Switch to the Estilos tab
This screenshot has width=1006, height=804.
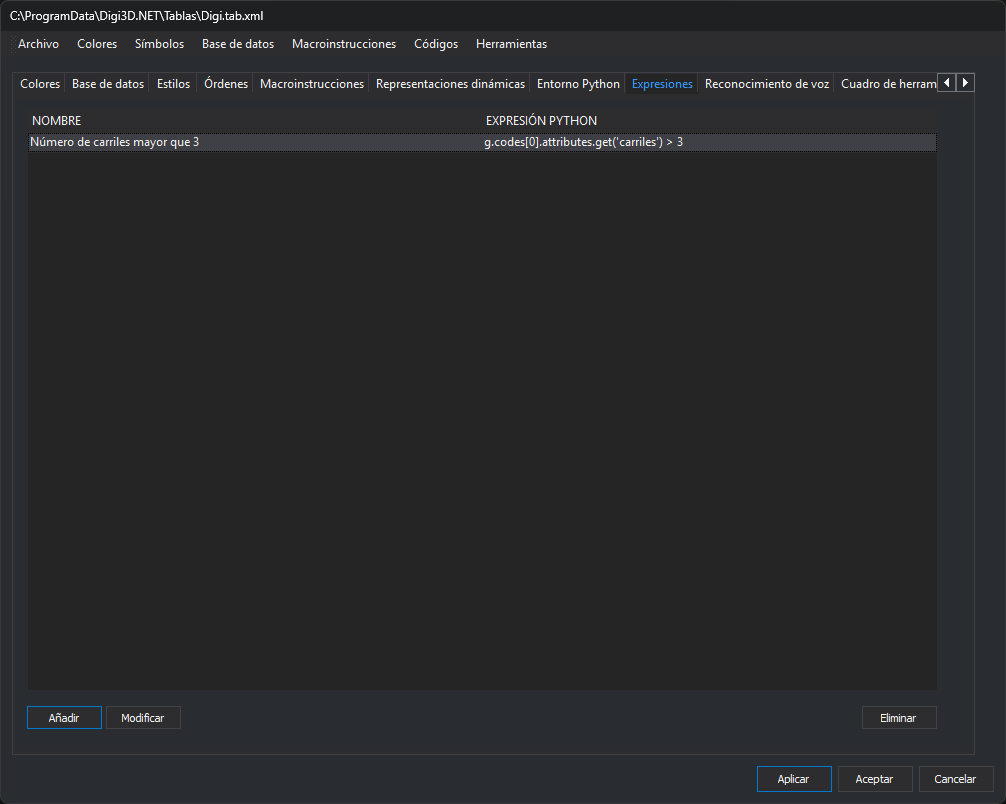click(173, 83)
